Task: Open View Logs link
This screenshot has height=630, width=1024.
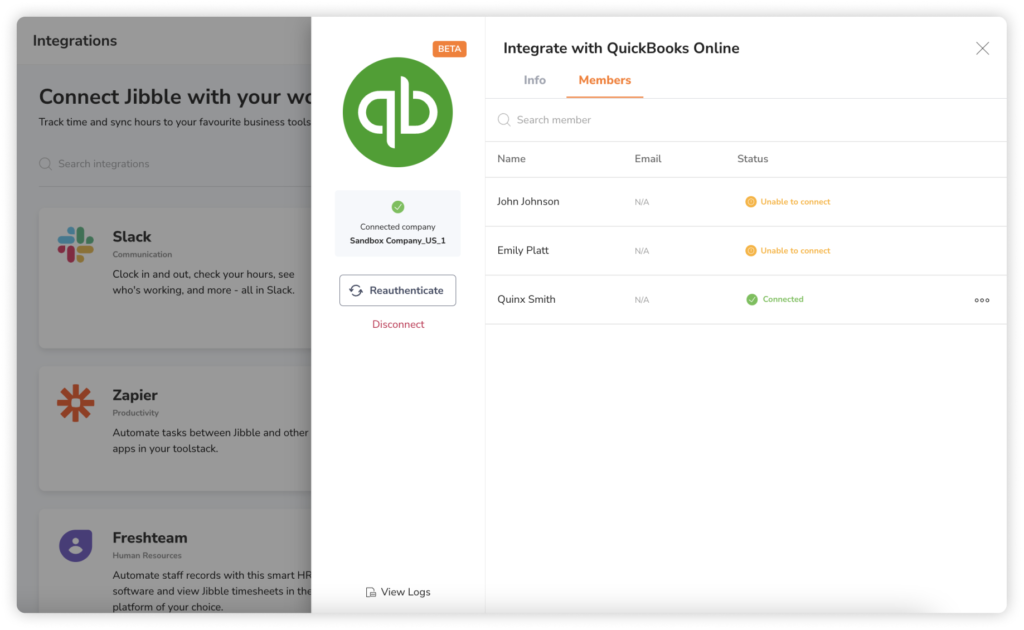Action: [x=398, y=592]
